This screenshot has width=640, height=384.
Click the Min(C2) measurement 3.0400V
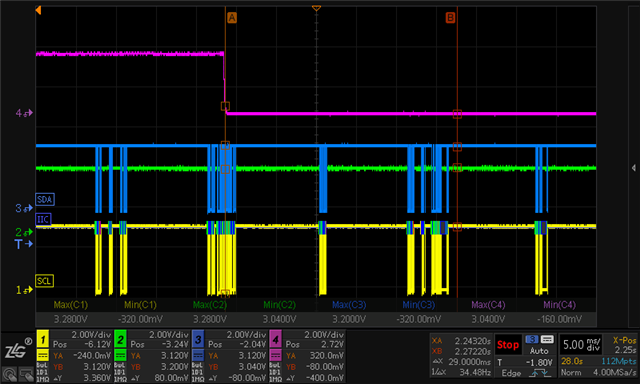[280, 319]
